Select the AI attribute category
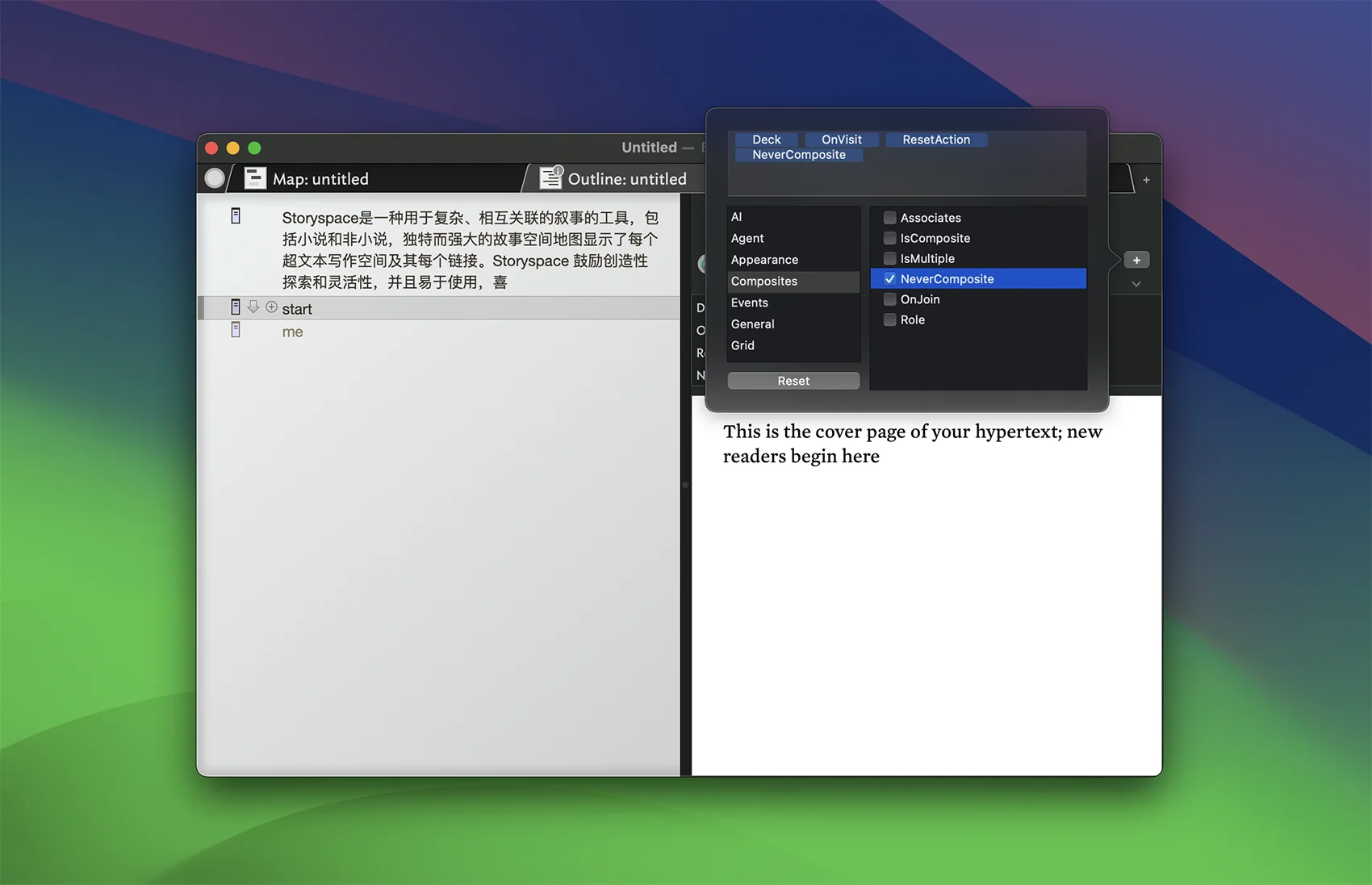 (x=793, y=217)
